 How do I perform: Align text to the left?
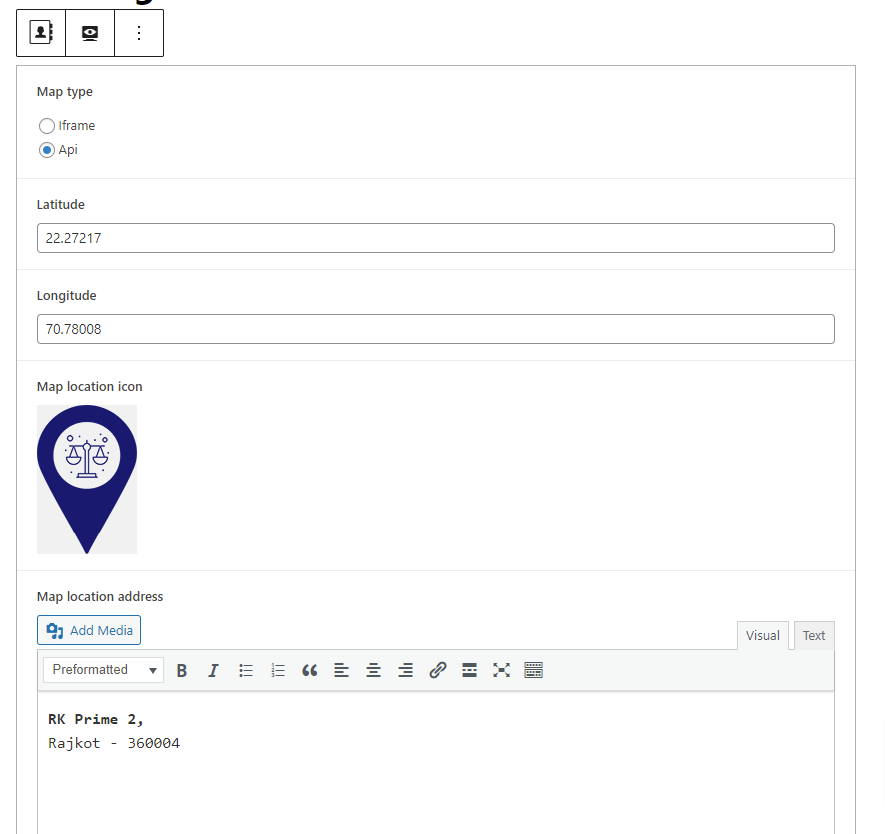tap(342, 670)
